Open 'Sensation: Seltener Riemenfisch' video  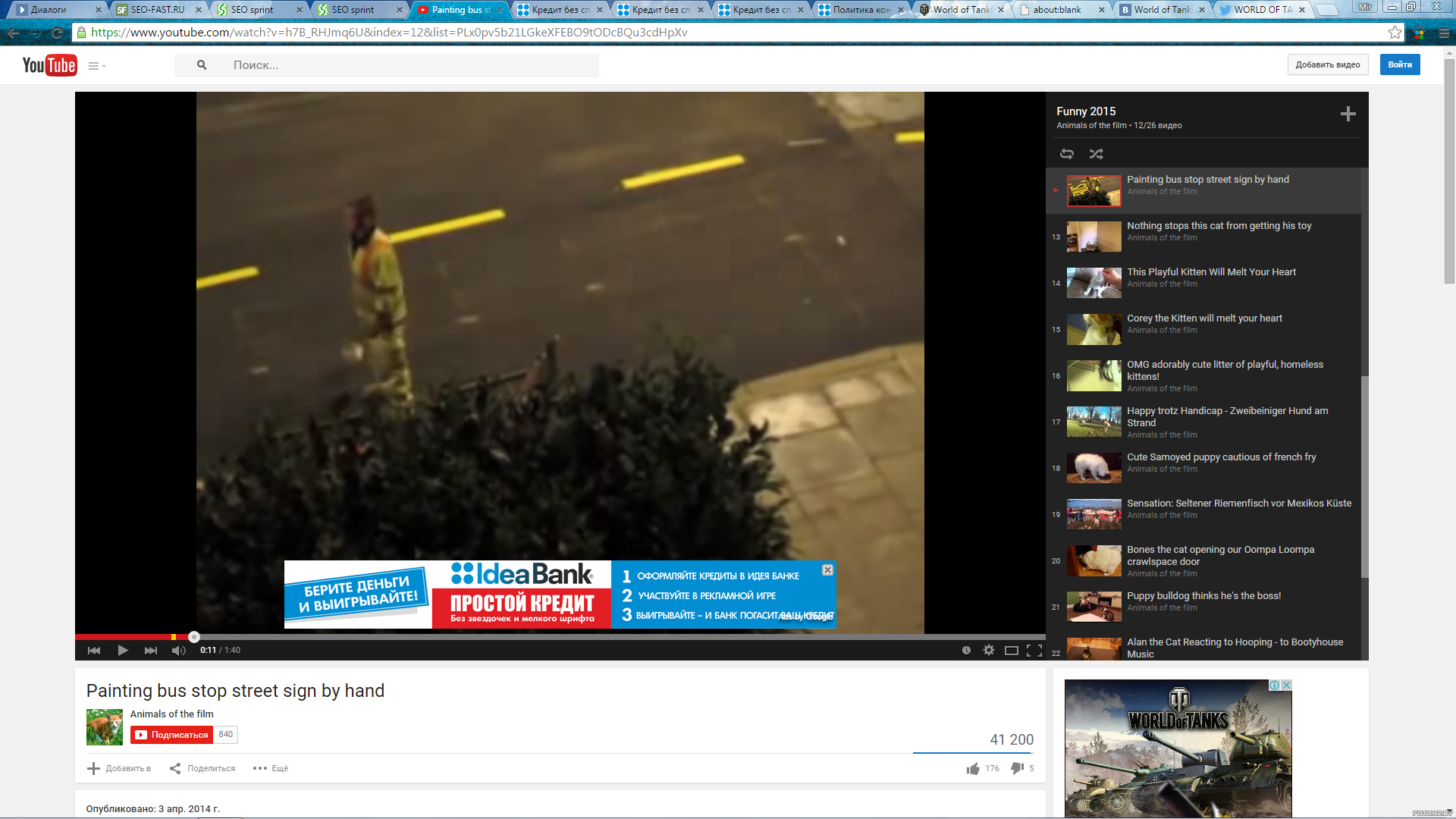[x=1239, y=504]
